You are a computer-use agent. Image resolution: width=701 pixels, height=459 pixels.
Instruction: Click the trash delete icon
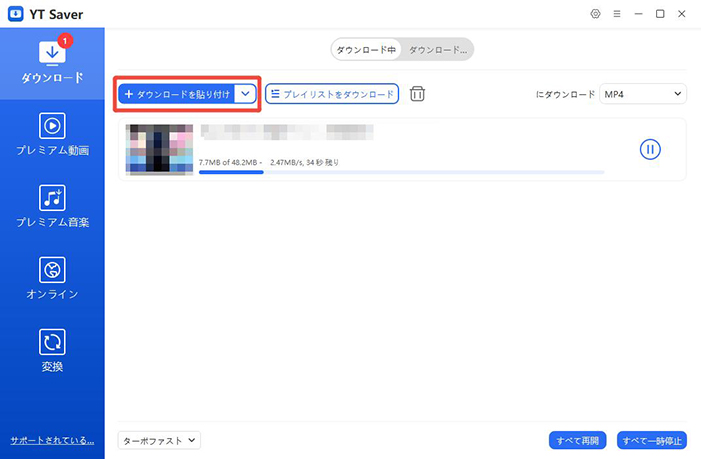click(418, 94)
